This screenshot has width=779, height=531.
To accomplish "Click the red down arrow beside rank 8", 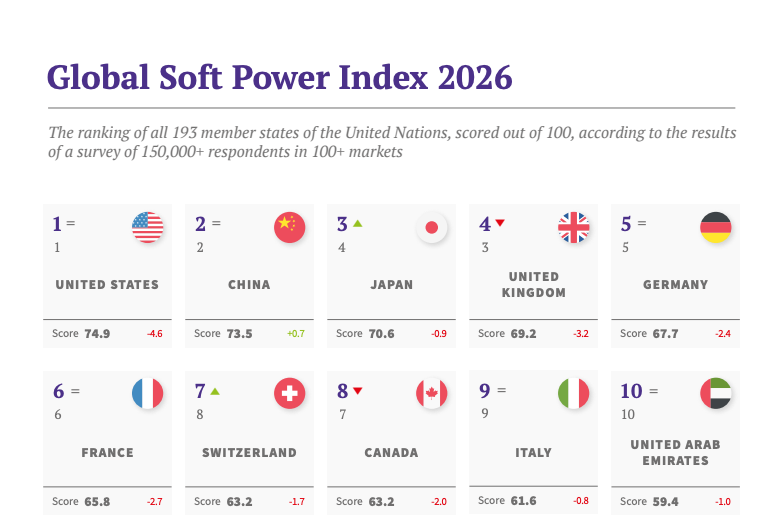I will point(358,391).
